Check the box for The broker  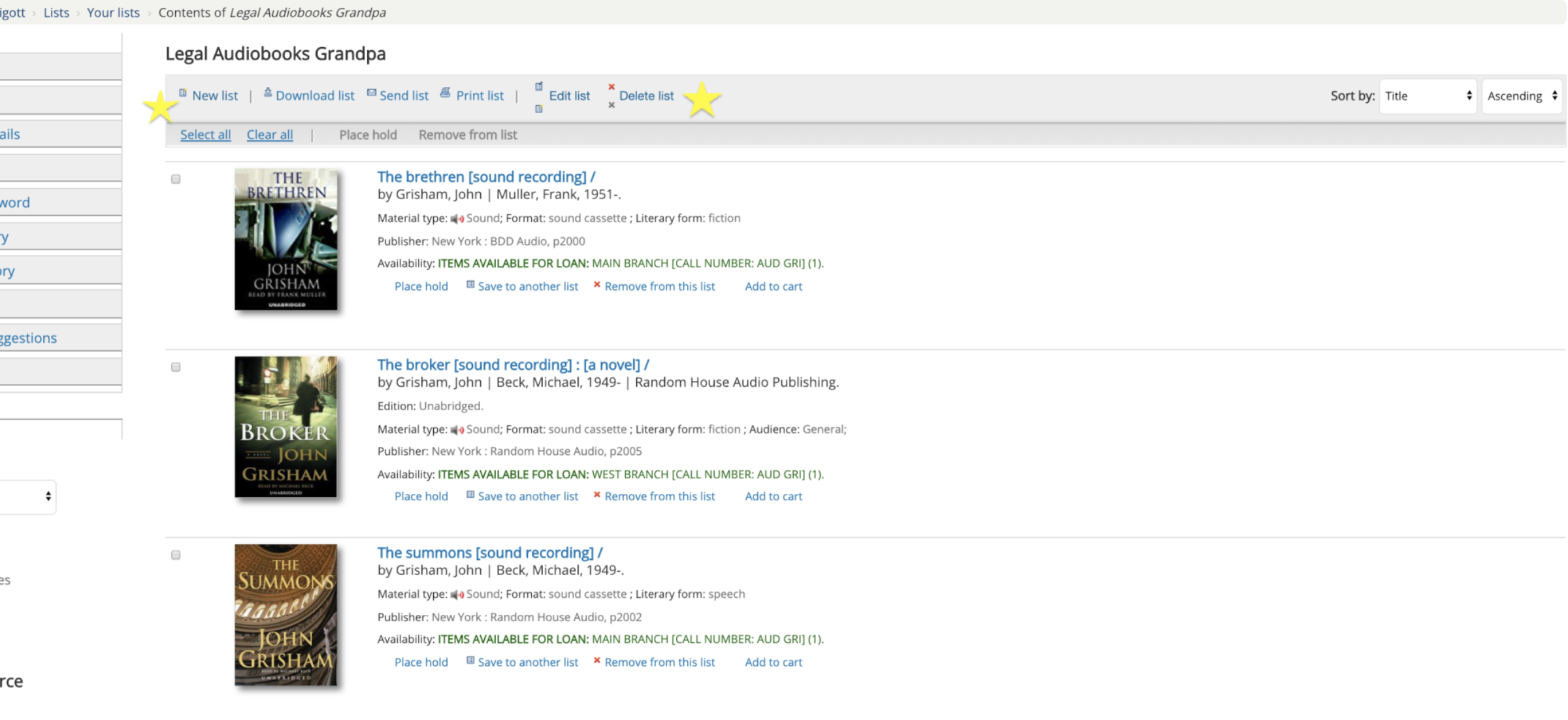pyautogui.click(x=176, y=367)
